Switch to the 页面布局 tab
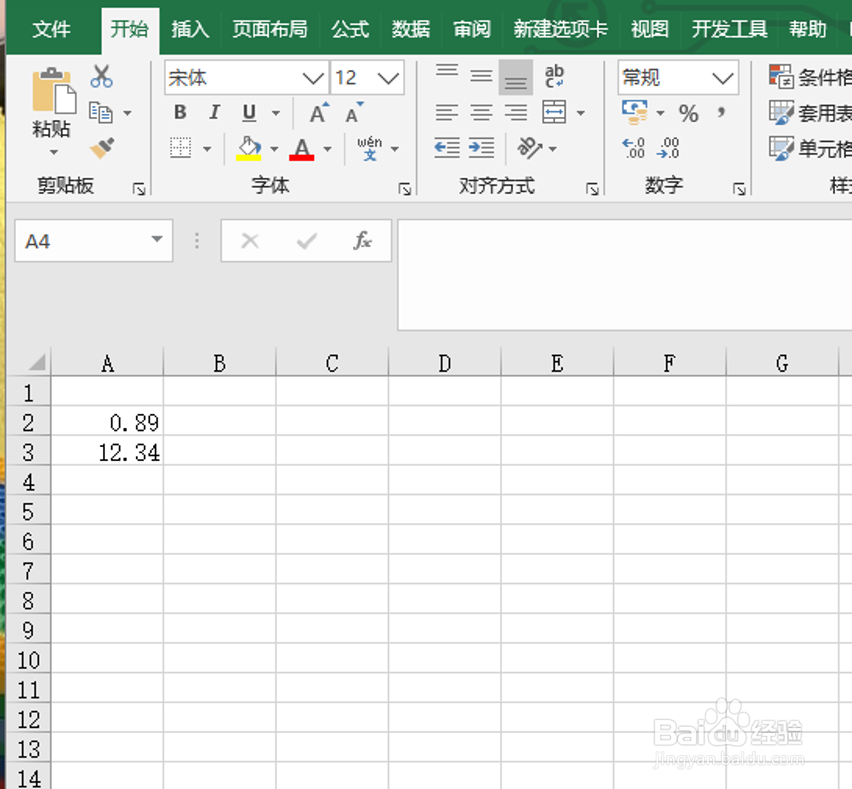852x789 pixels. pos(270,29)
